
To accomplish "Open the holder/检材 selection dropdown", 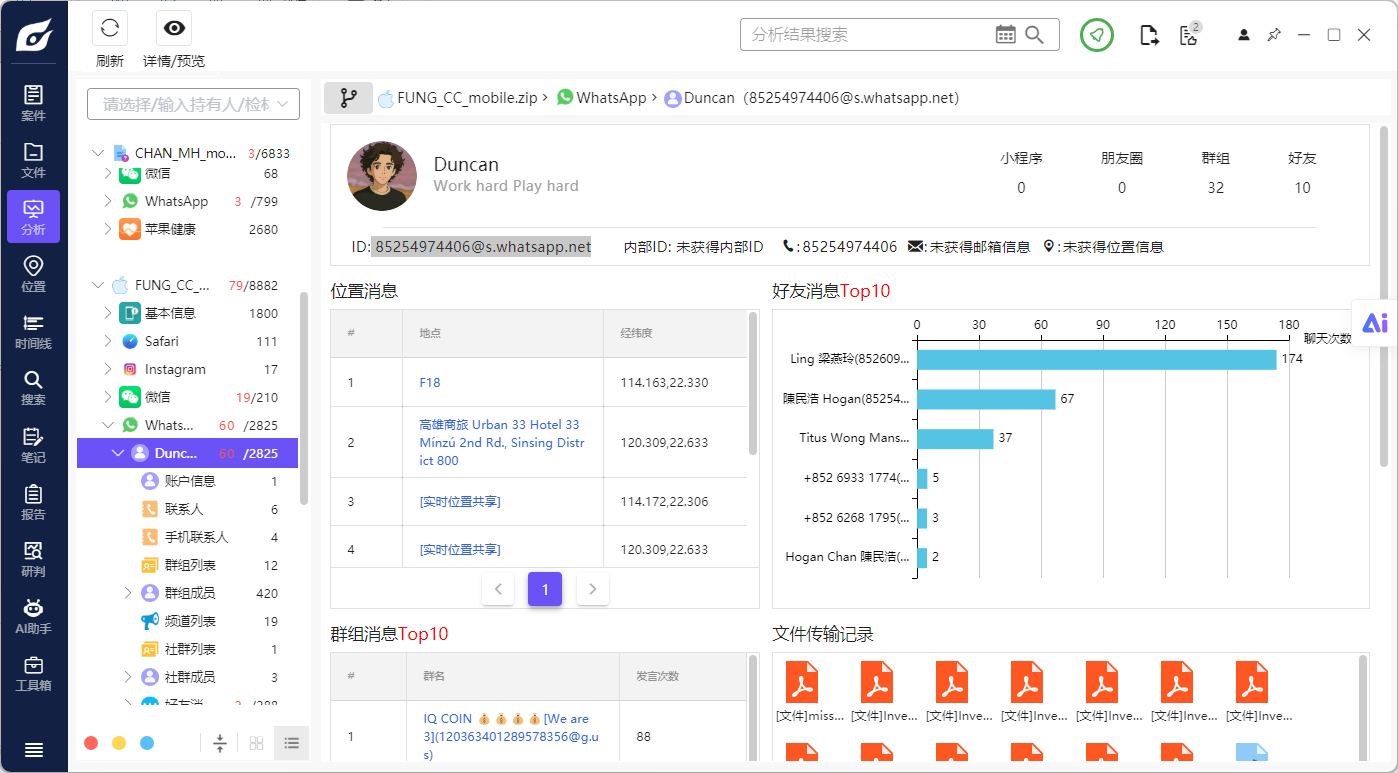I will pos(194,104).
